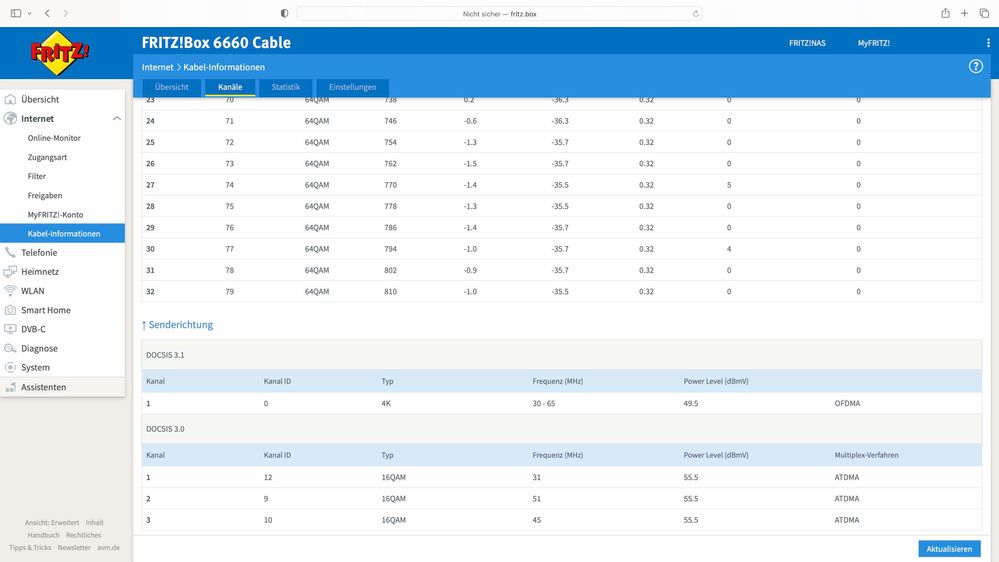
Task: Open the help question mark icon
Action: click(x=975, y=66)
